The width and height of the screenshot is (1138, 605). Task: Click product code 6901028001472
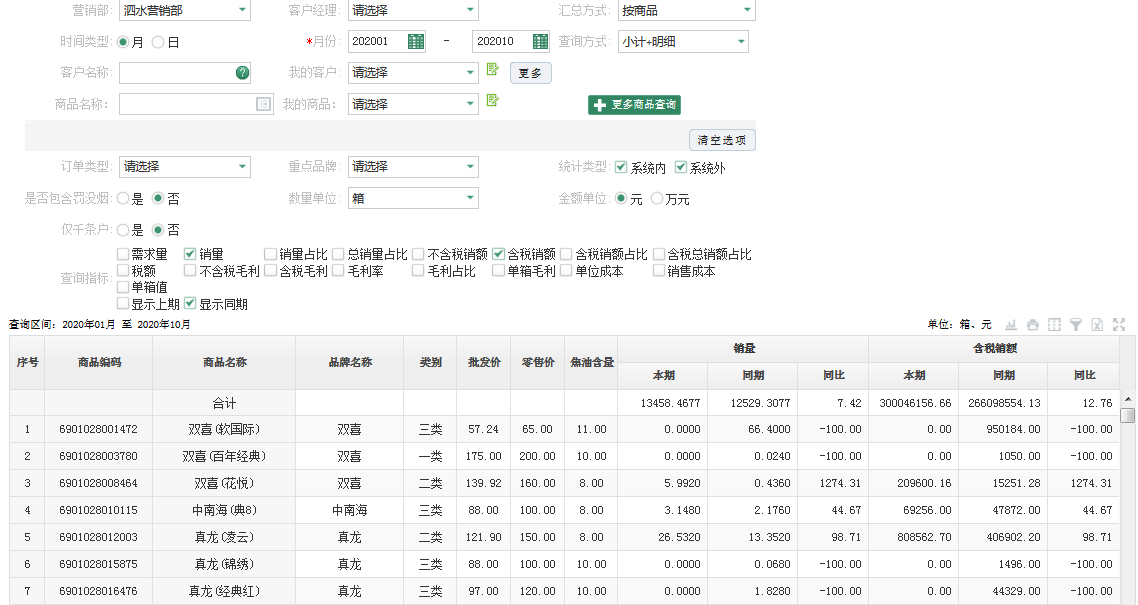[99, 429]
